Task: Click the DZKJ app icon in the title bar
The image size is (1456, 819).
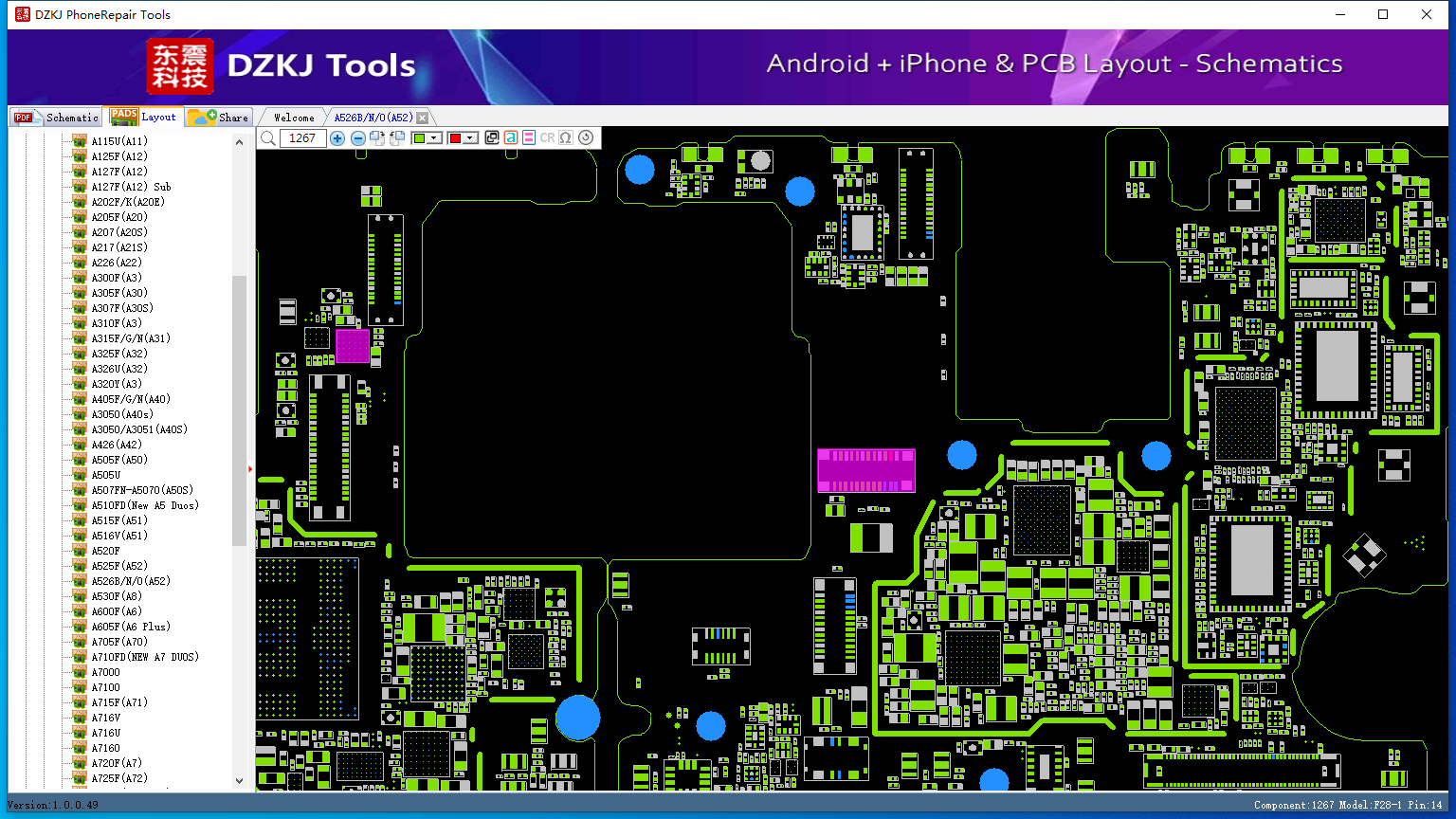Action: [23, 14]
